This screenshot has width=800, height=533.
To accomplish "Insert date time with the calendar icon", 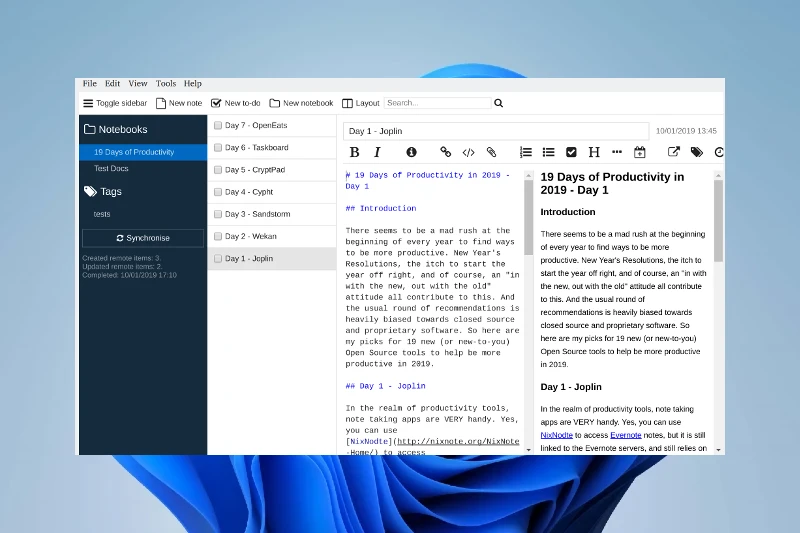I will [639, 152].
